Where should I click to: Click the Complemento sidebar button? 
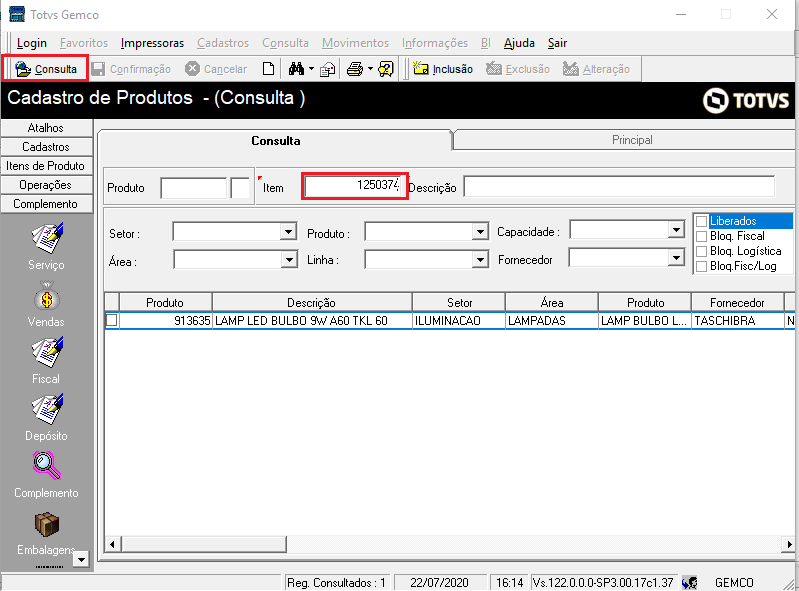pos(46,204)
